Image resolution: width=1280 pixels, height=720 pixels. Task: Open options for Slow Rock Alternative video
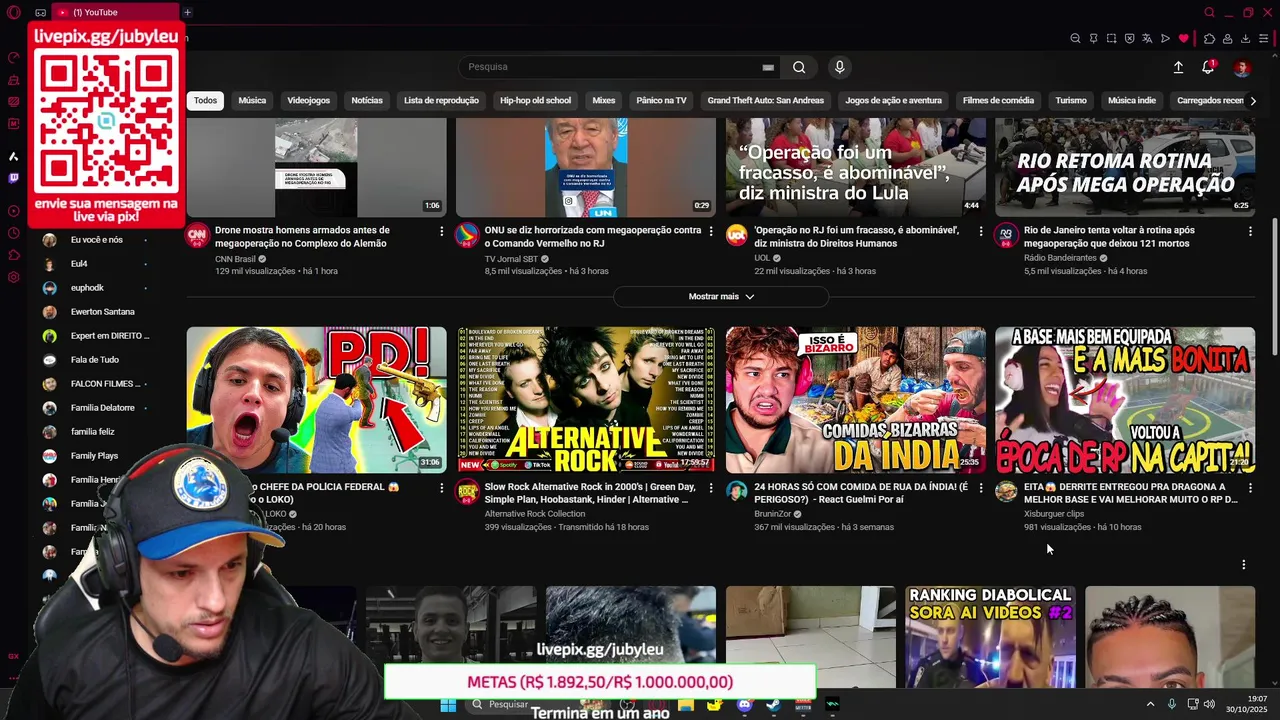(x=711, y=488)
